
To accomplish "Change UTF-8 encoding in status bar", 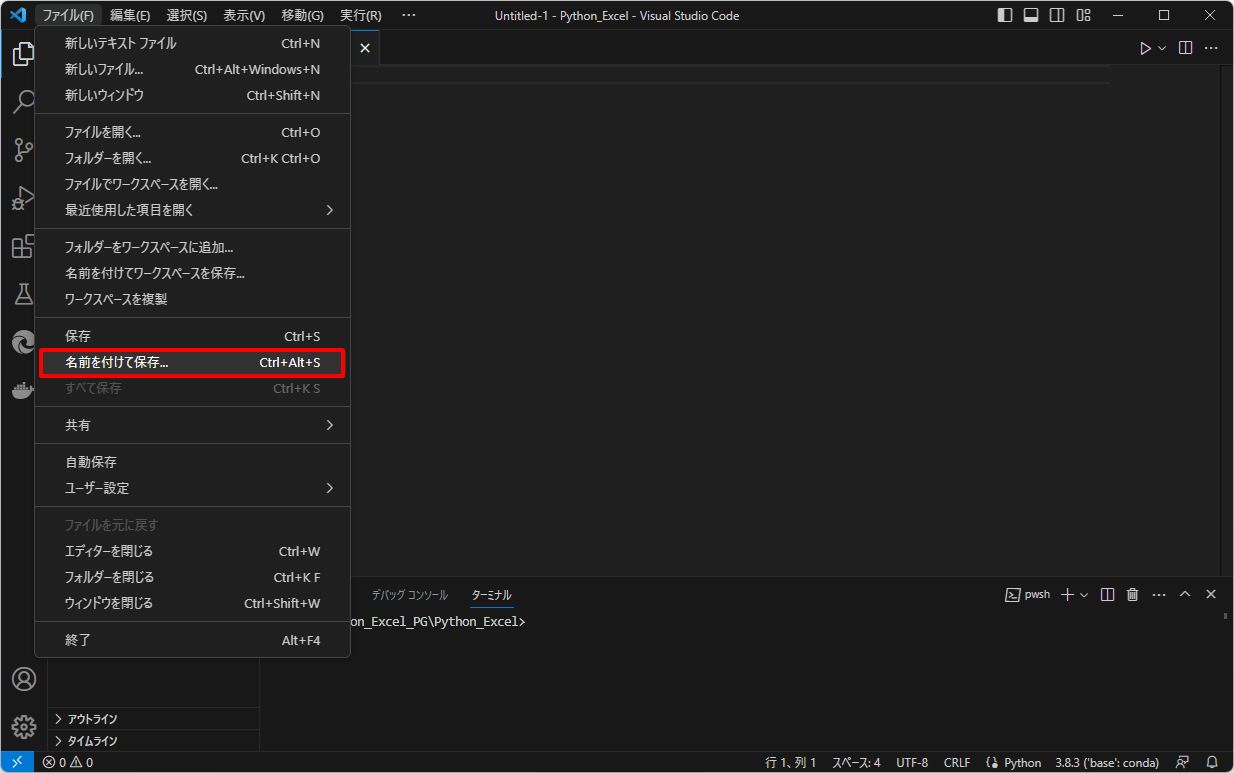I will click(912, 762).
